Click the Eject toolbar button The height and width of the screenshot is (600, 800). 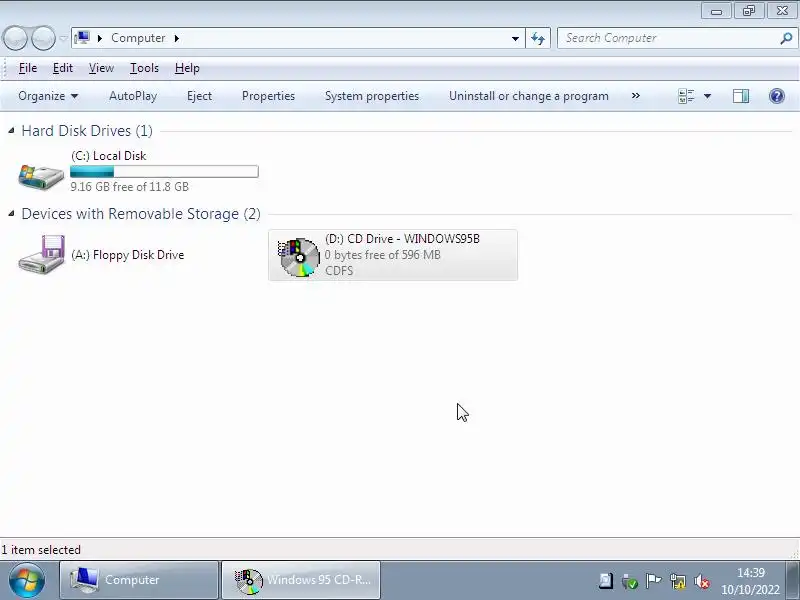(199, 96)
